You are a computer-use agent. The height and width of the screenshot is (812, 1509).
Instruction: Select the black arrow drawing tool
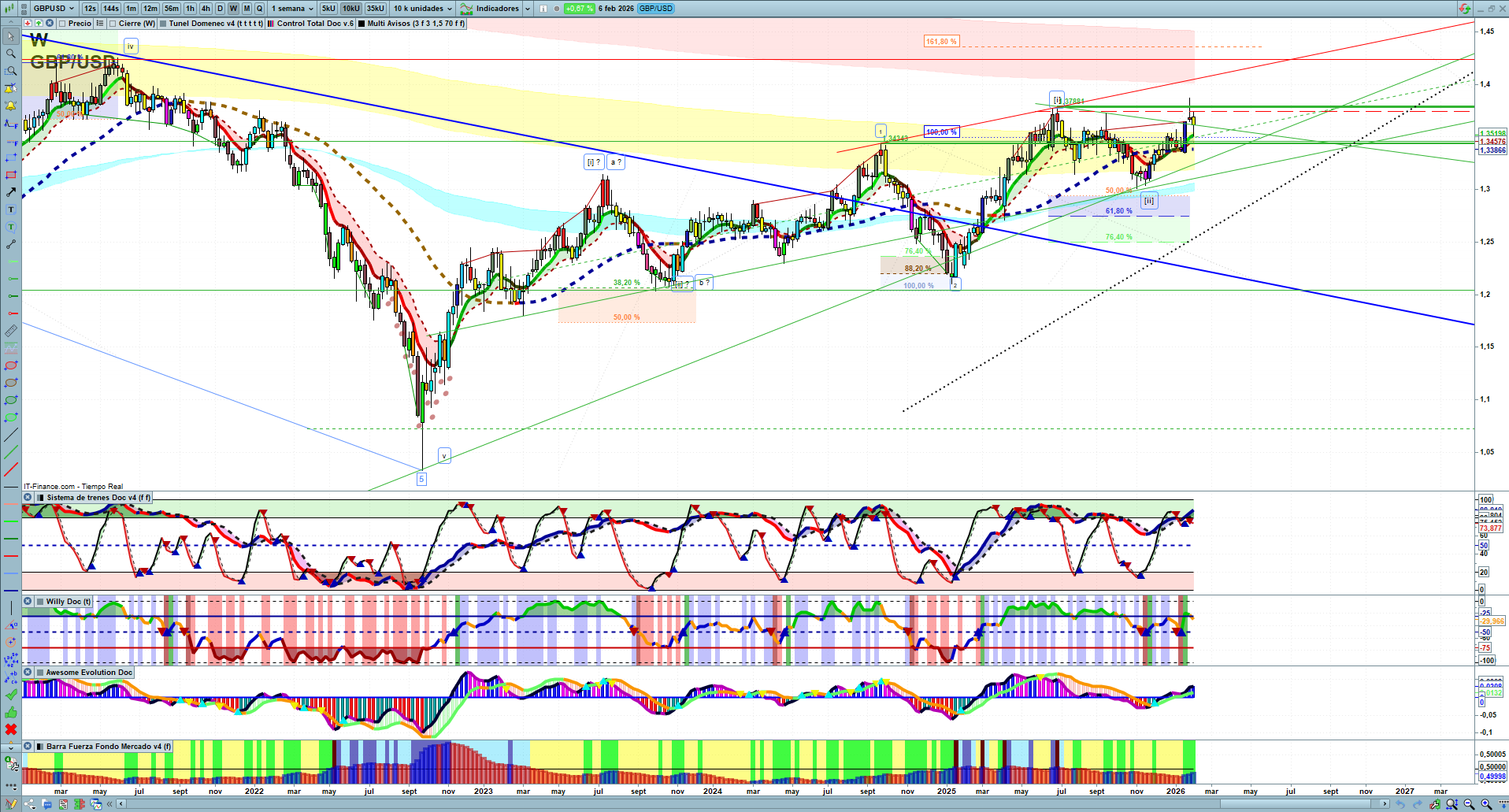pyautogui.click(x=11, y=192)
